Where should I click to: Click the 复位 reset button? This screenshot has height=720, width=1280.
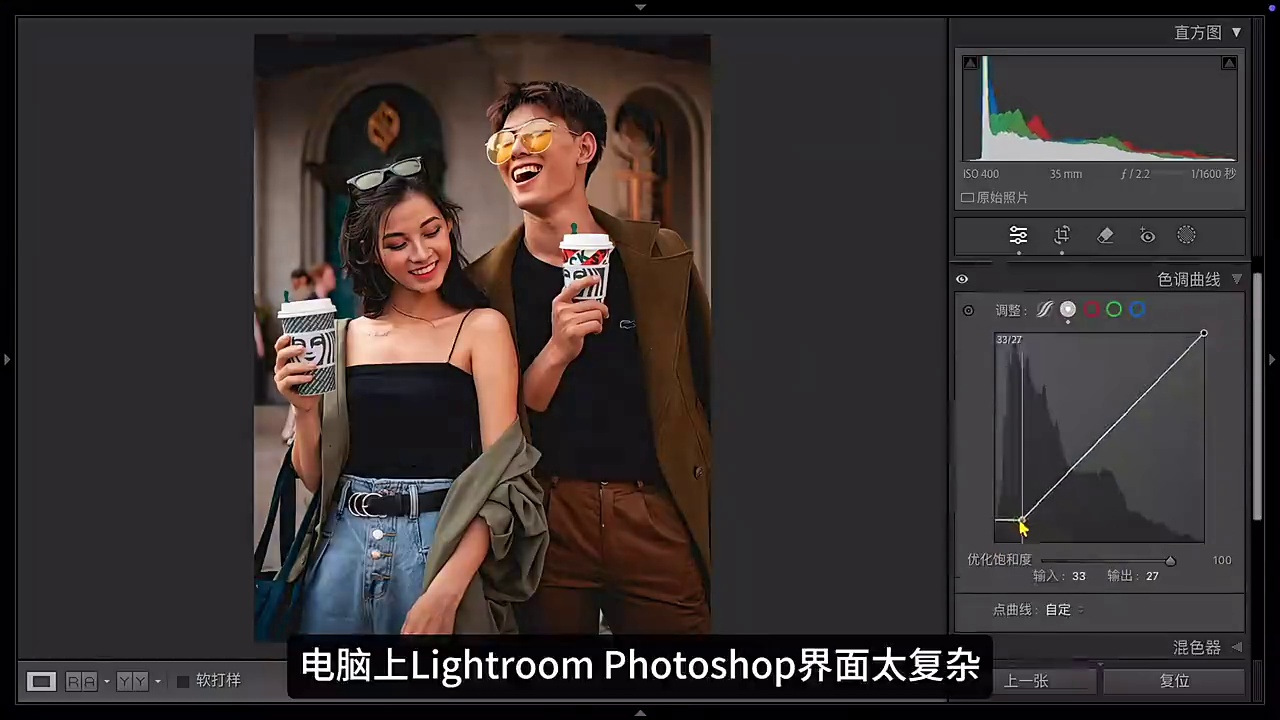pyautogui.click(x=1174, y=681)
